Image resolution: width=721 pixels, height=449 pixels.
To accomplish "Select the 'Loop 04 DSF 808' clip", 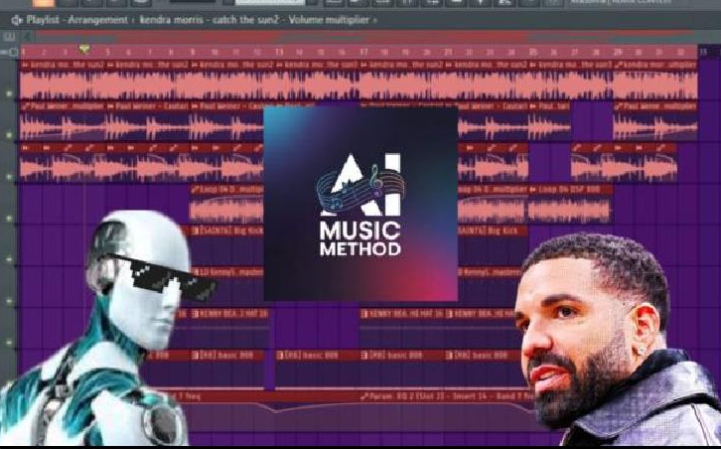I will point(570,205).
